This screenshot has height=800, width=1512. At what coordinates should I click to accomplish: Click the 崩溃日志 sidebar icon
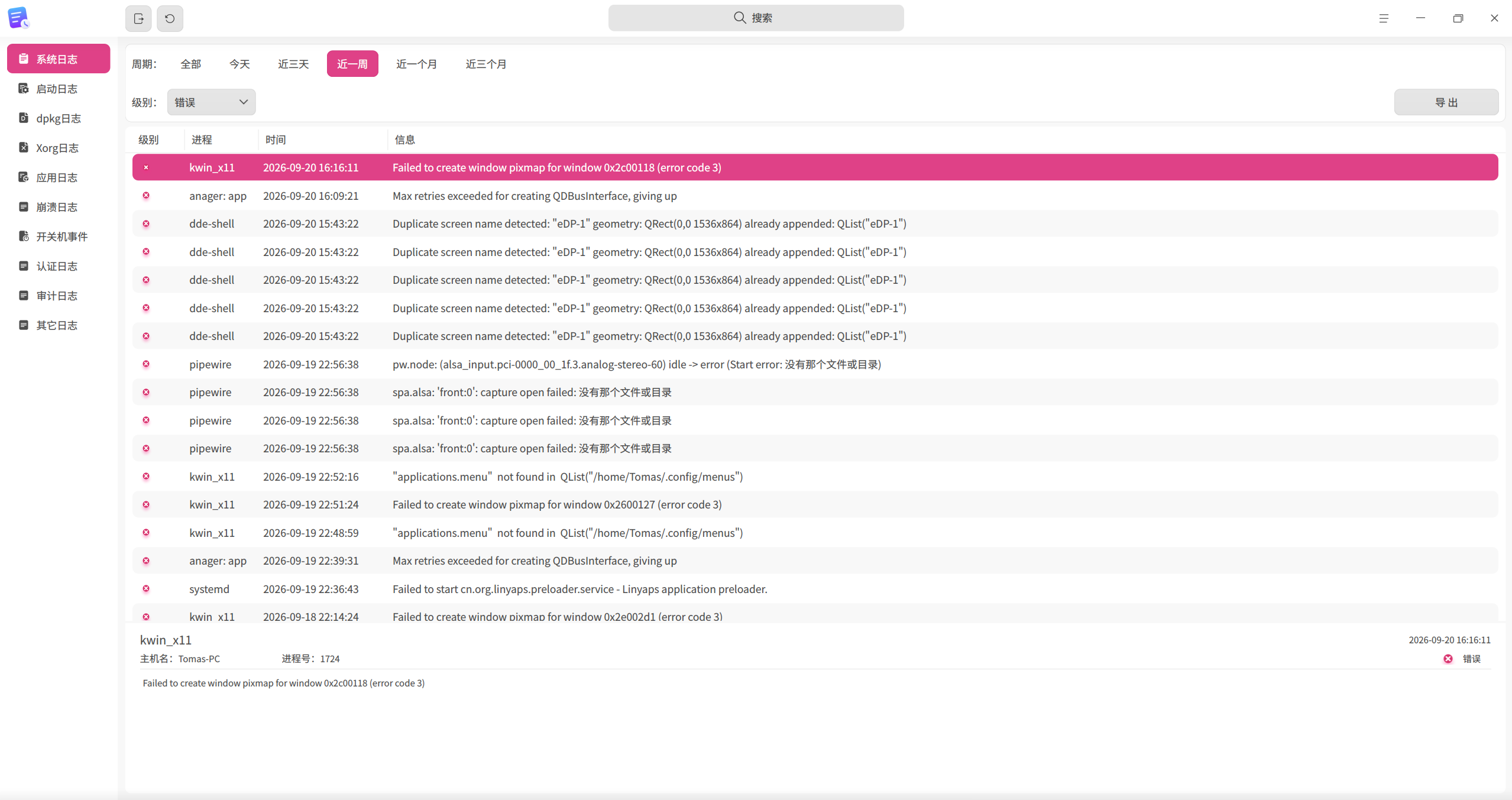24,207
